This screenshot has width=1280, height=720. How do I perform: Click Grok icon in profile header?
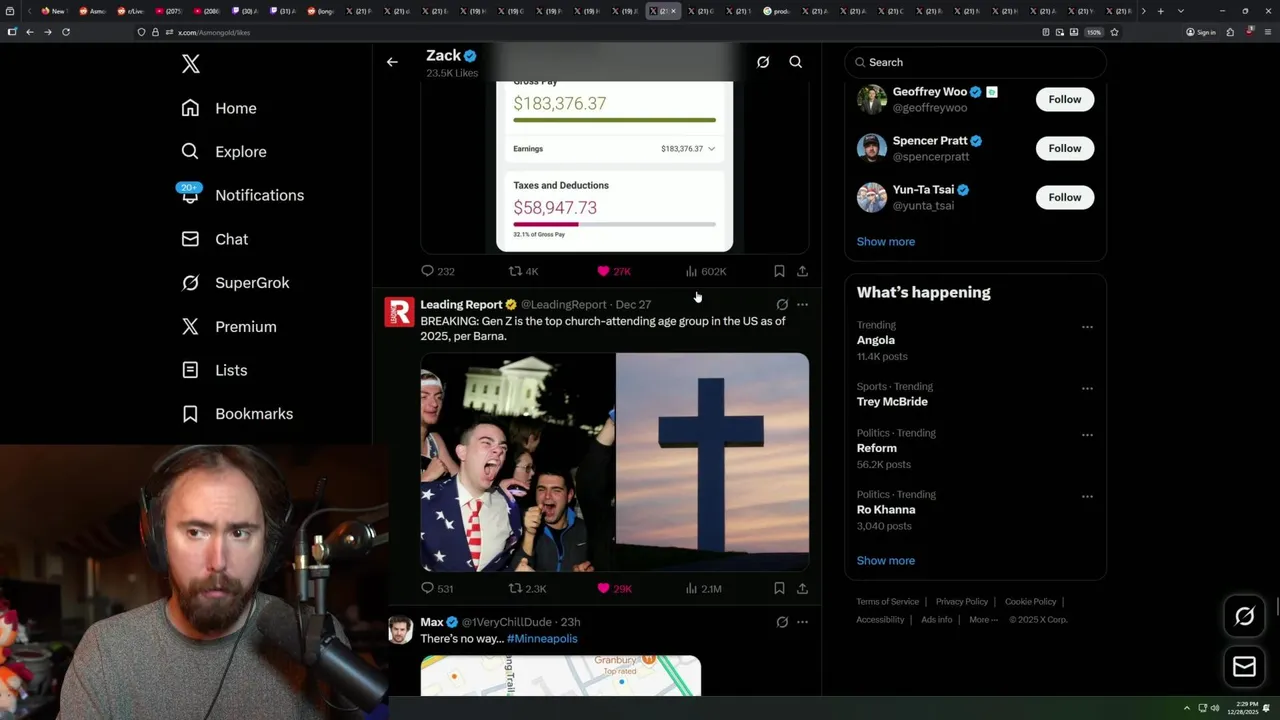click(x=763, y=62)
